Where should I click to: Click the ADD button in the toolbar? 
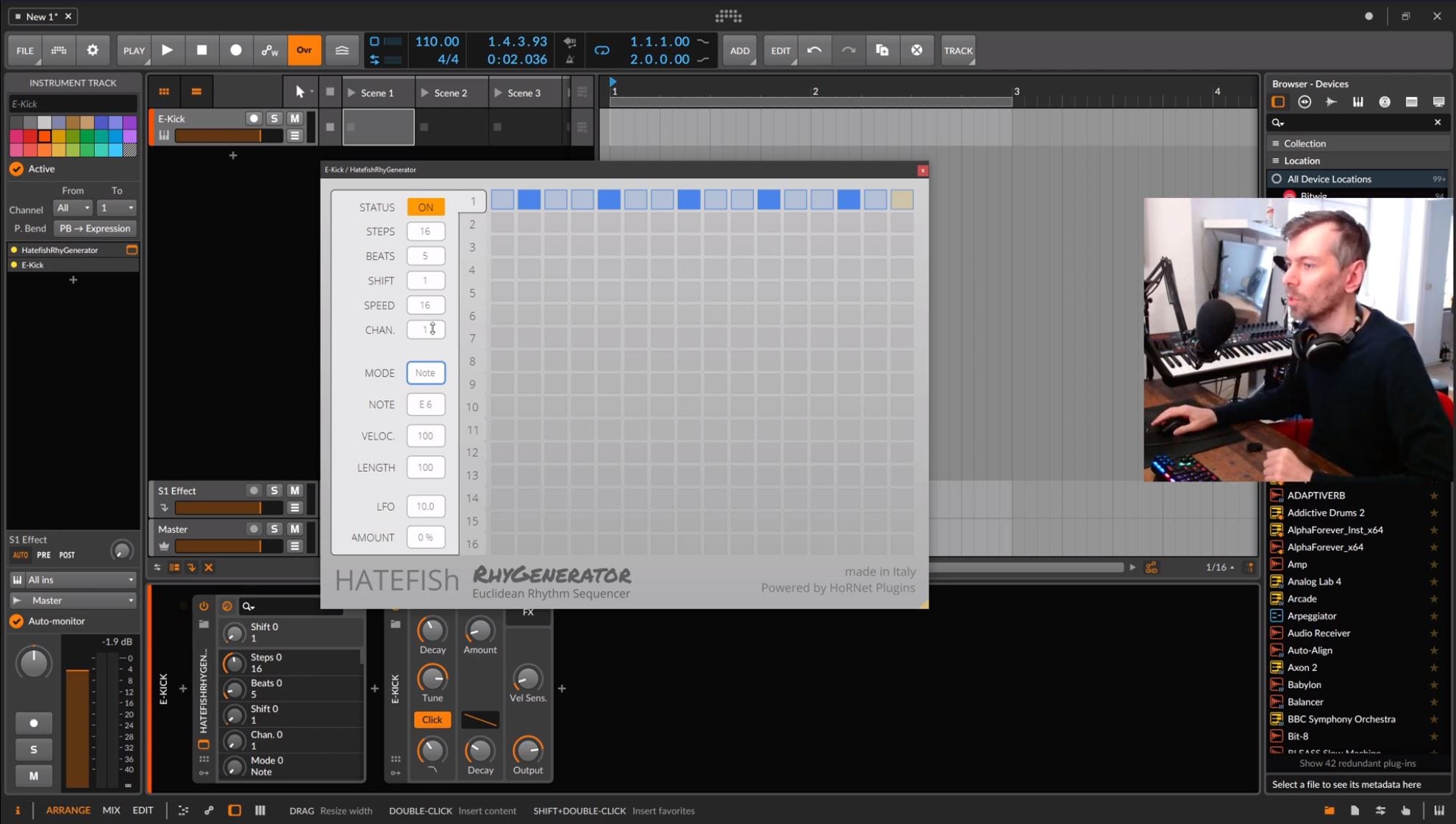(740, 50)
